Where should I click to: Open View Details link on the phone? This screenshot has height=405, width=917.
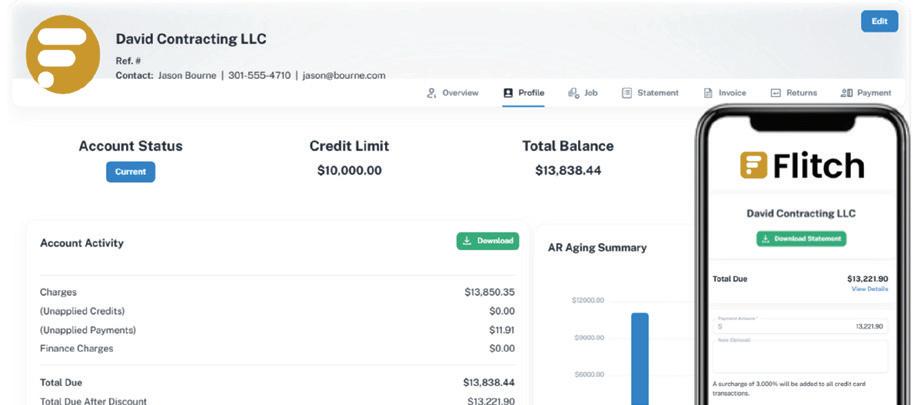pos(869,289)
